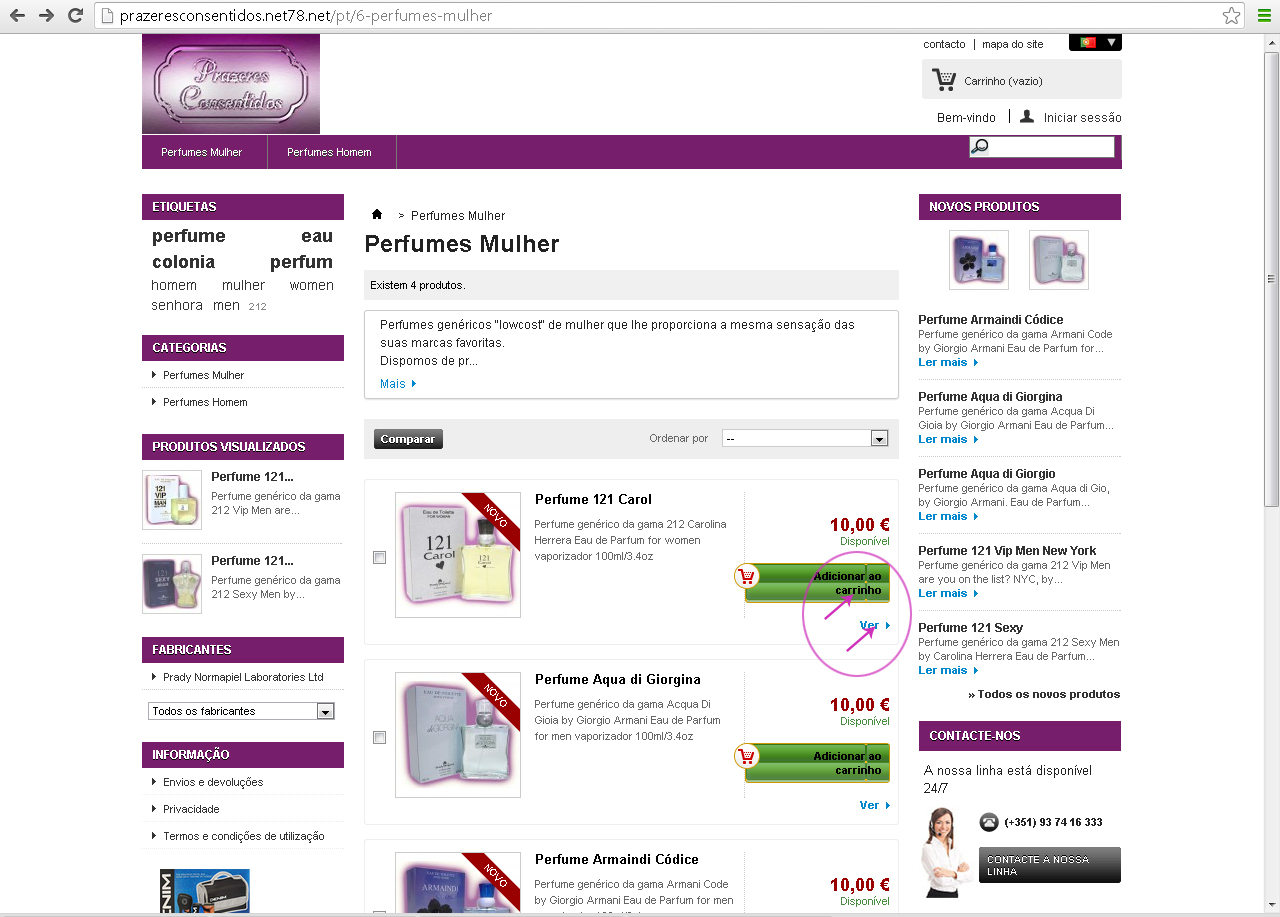Open the Ordenar por dropdown
Image resolution: width=1280 pixels, height=917 pixels.
pyautogui.click(x=805, y=438)
